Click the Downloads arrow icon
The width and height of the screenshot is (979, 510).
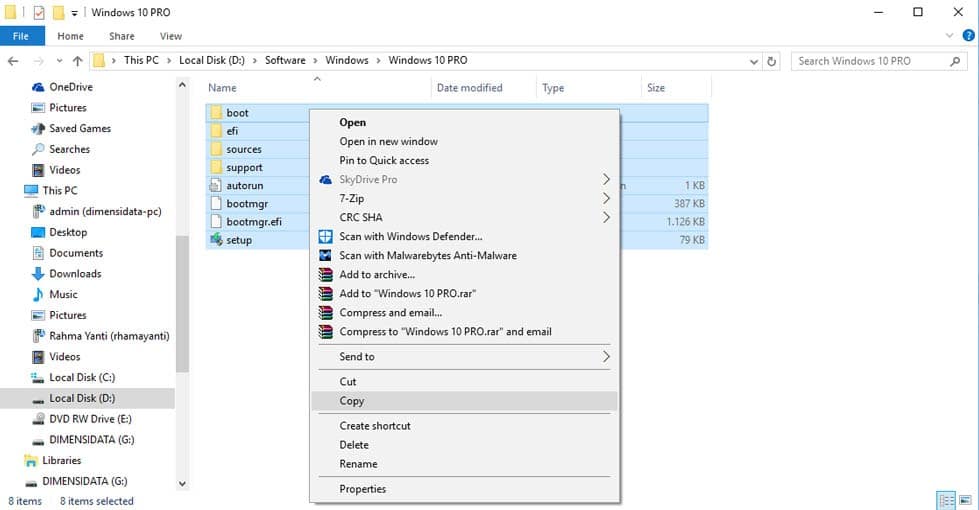(x=38, y=273)
